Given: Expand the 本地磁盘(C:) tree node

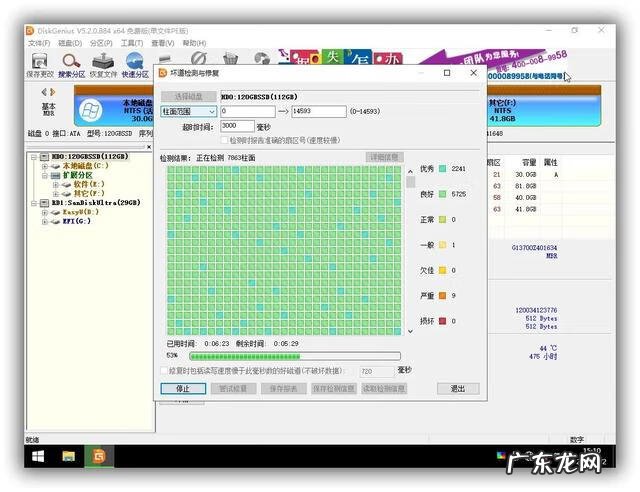Looking at the screenshot, I should pyautogui.click(x=45, y=166).
